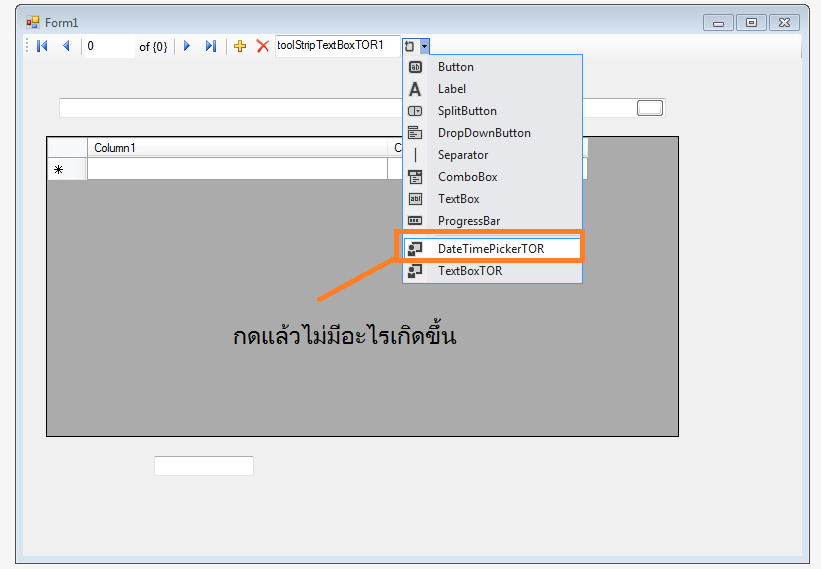Image resolution: width=821 pixels, height=569 pixels.
Task: Click the ComboBox icon in menu
Action: (415, 177)
